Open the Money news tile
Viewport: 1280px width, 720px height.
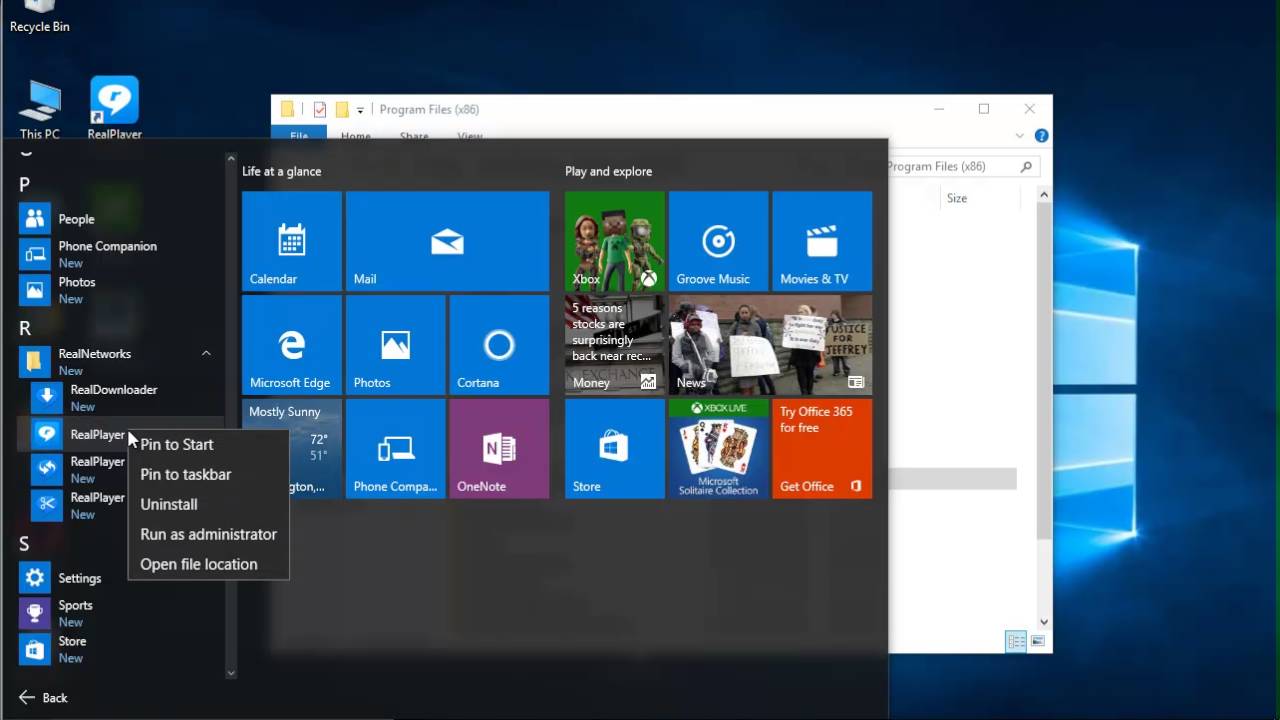point(614,345)
